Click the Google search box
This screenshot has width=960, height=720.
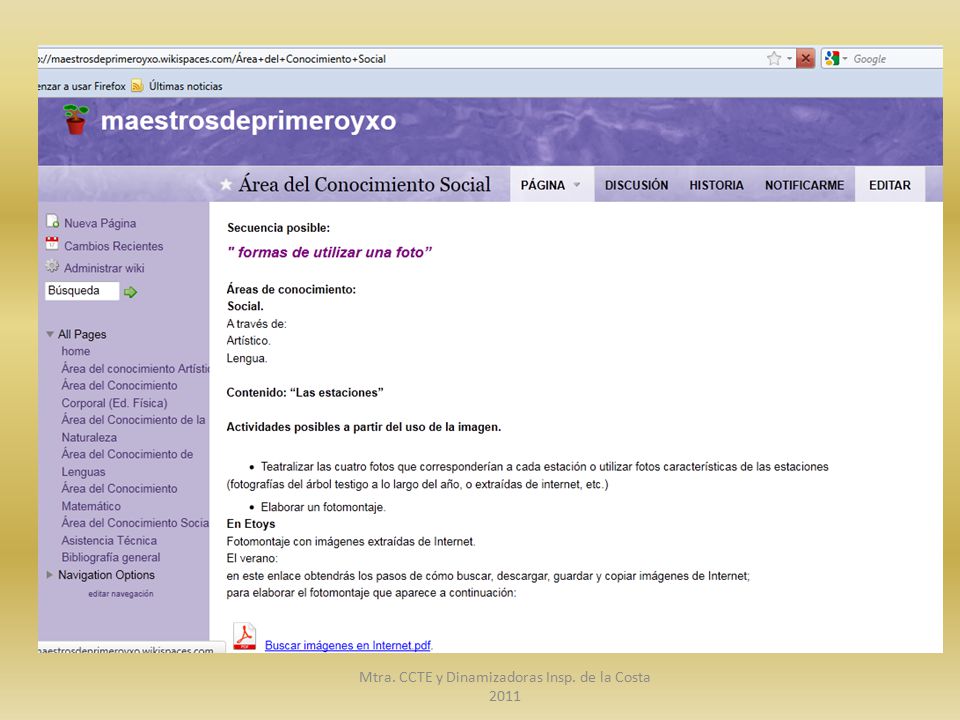896,59
